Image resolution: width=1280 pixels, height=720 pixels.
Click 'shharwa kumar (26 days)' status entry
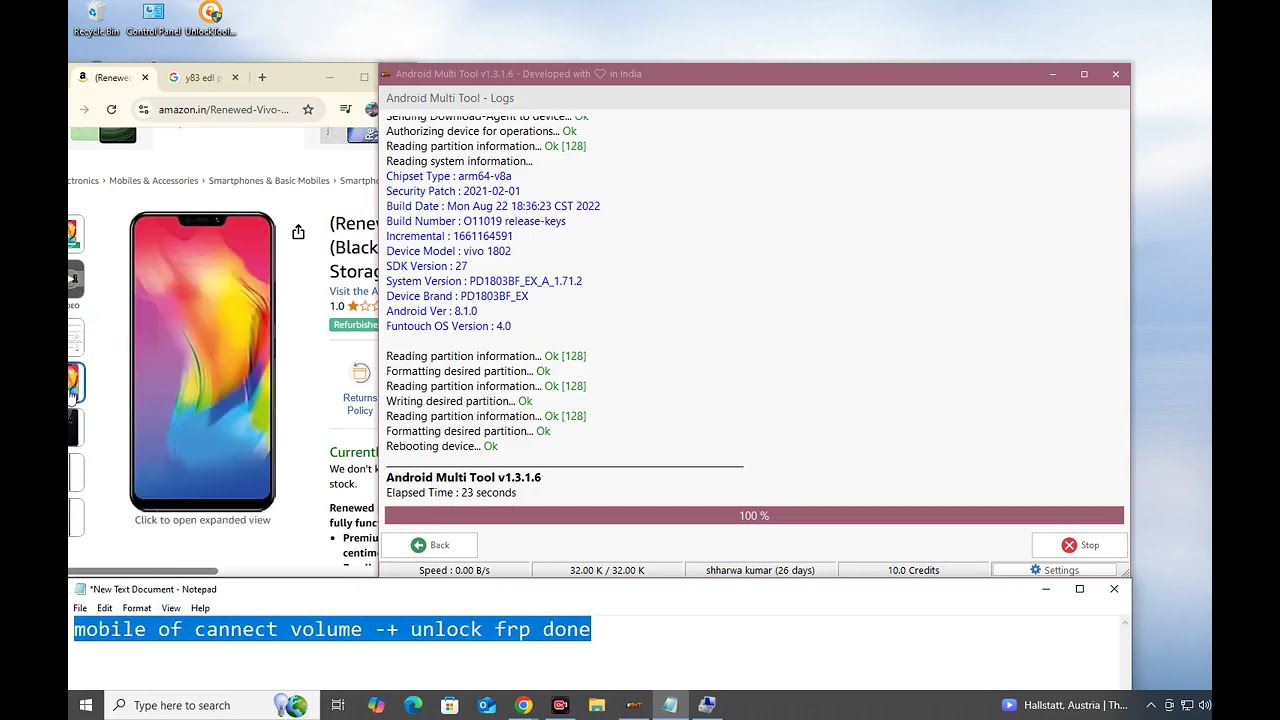760,570
